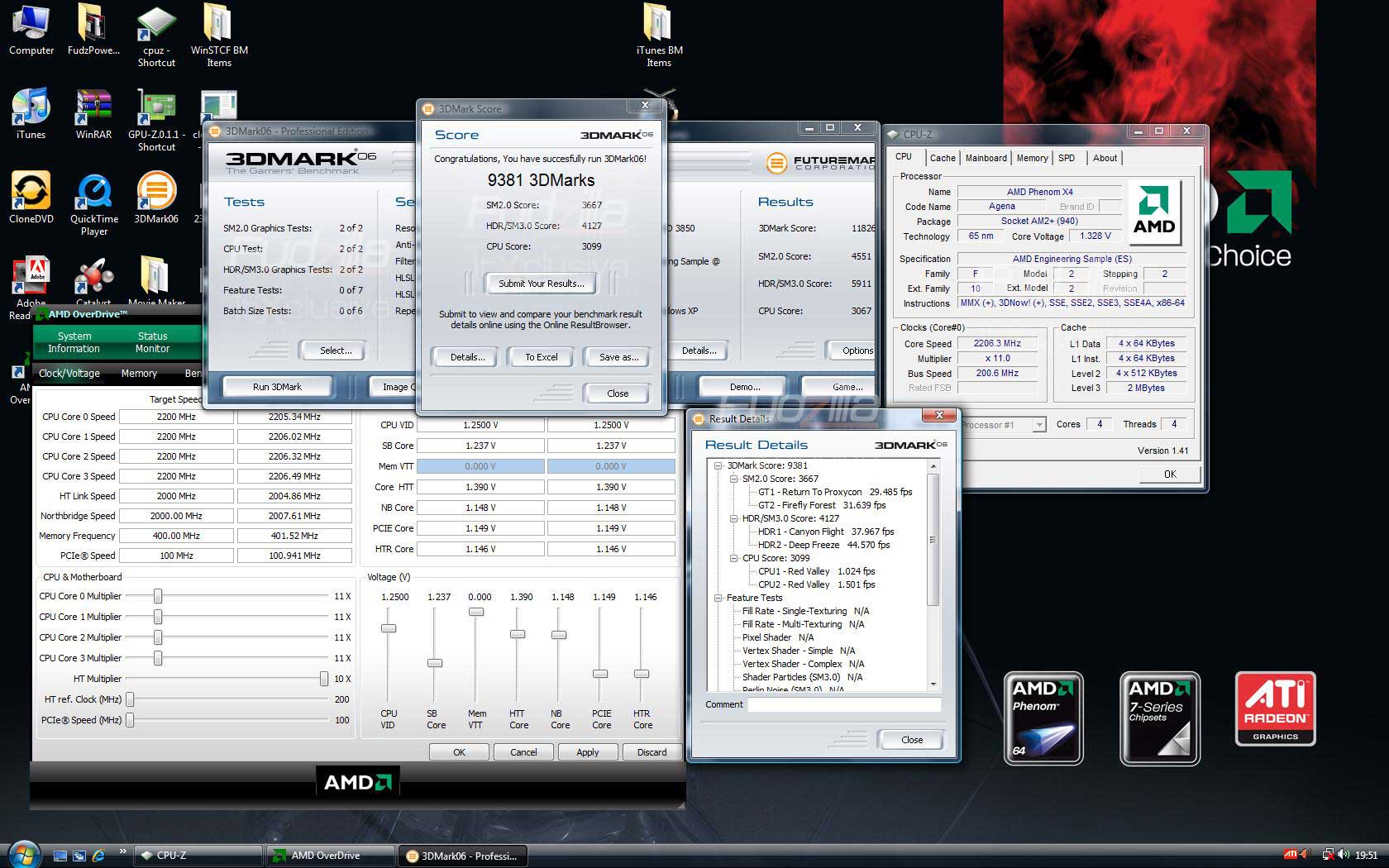The width and height of the screenshot is (1389, 868).
Task: Open the Catalyst desktop icon
Action: [x=93, y=275]
